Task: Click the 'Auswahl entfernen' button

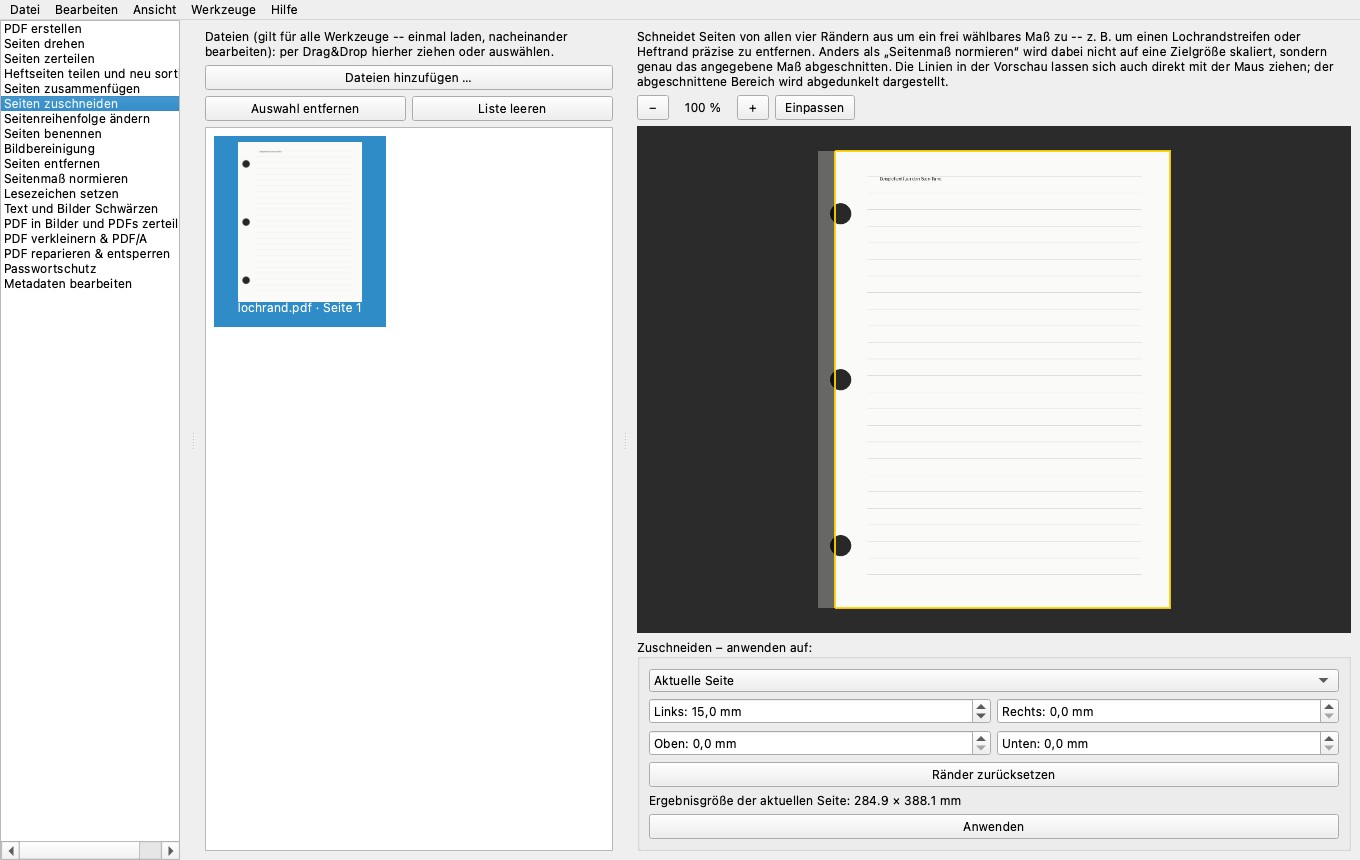Action: pos(305,108)
